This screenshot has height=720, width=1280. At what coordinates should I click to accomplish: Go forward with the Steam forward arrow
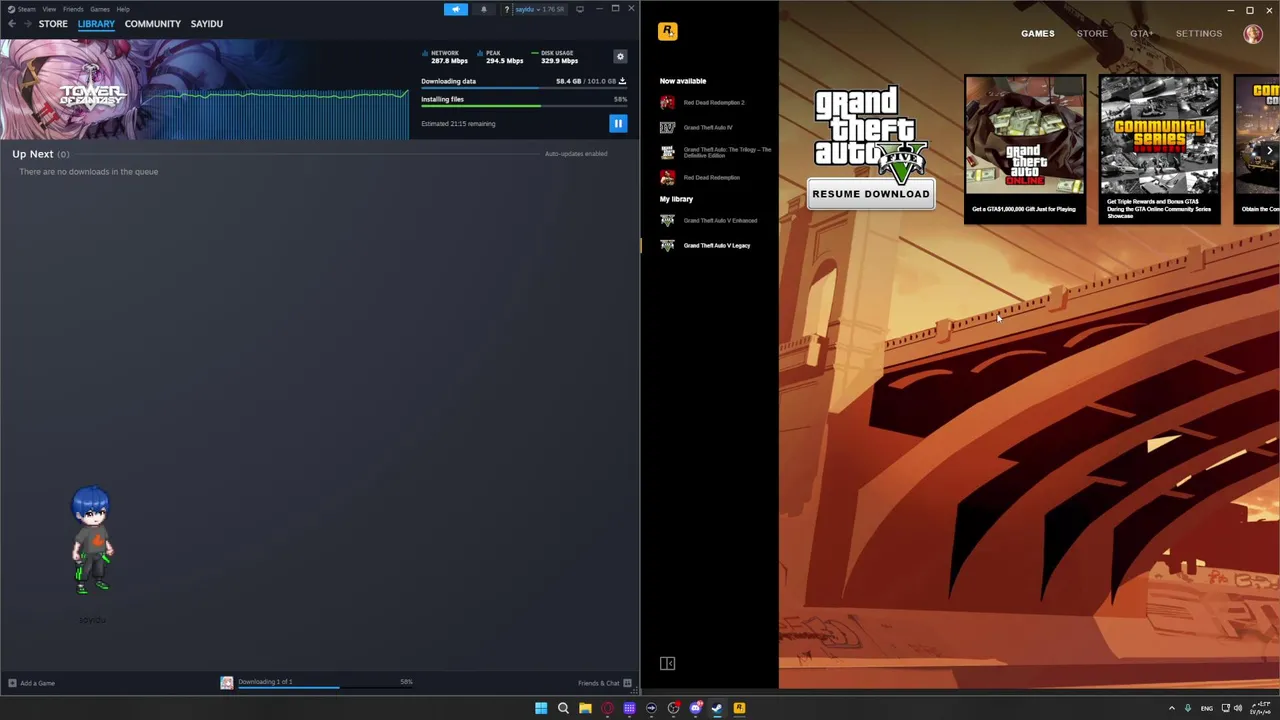pos(26,23)
